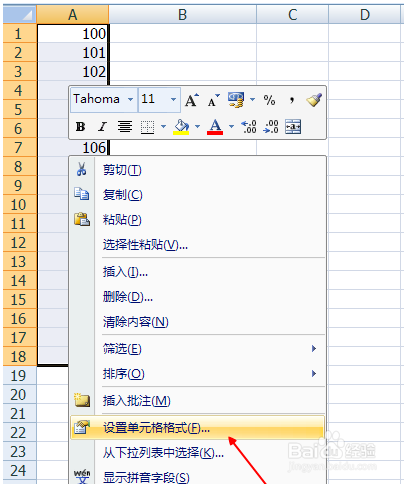Apply red font color button
The image size is (405, 484).
[215, 127]
